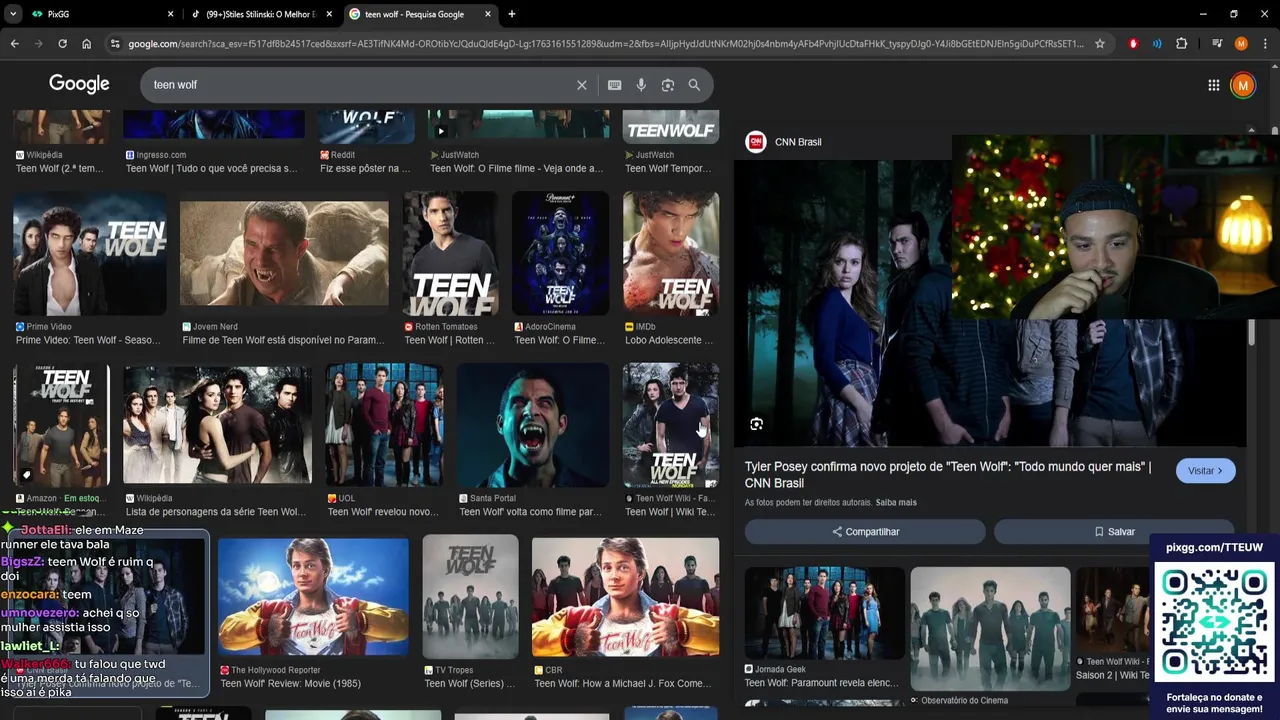Image resolution: width=1280 pixels, height=720 pixels.
Task: Open the AdoroCinema Teen Wolf poster
Action: point(560,254)
